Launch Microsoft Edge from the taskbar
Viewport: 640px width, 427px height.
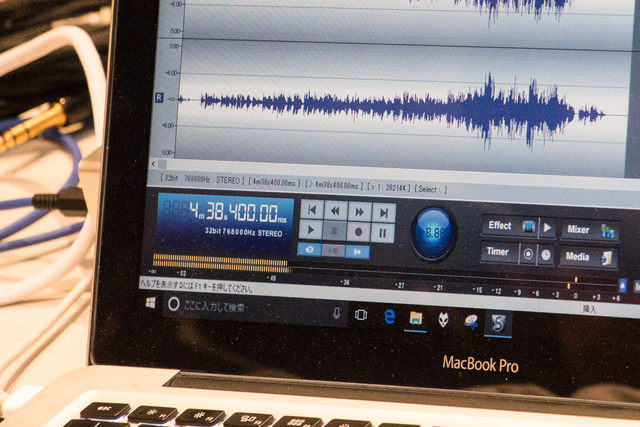pyautogui.click(x=389, y=317)
